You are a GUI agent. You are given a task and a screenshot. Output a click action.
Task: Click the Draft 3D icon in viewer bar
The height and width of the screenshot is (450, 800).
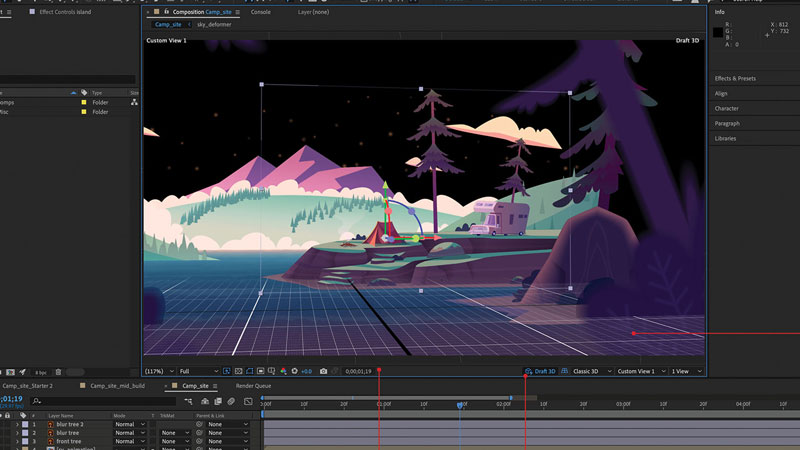(529, 371)
